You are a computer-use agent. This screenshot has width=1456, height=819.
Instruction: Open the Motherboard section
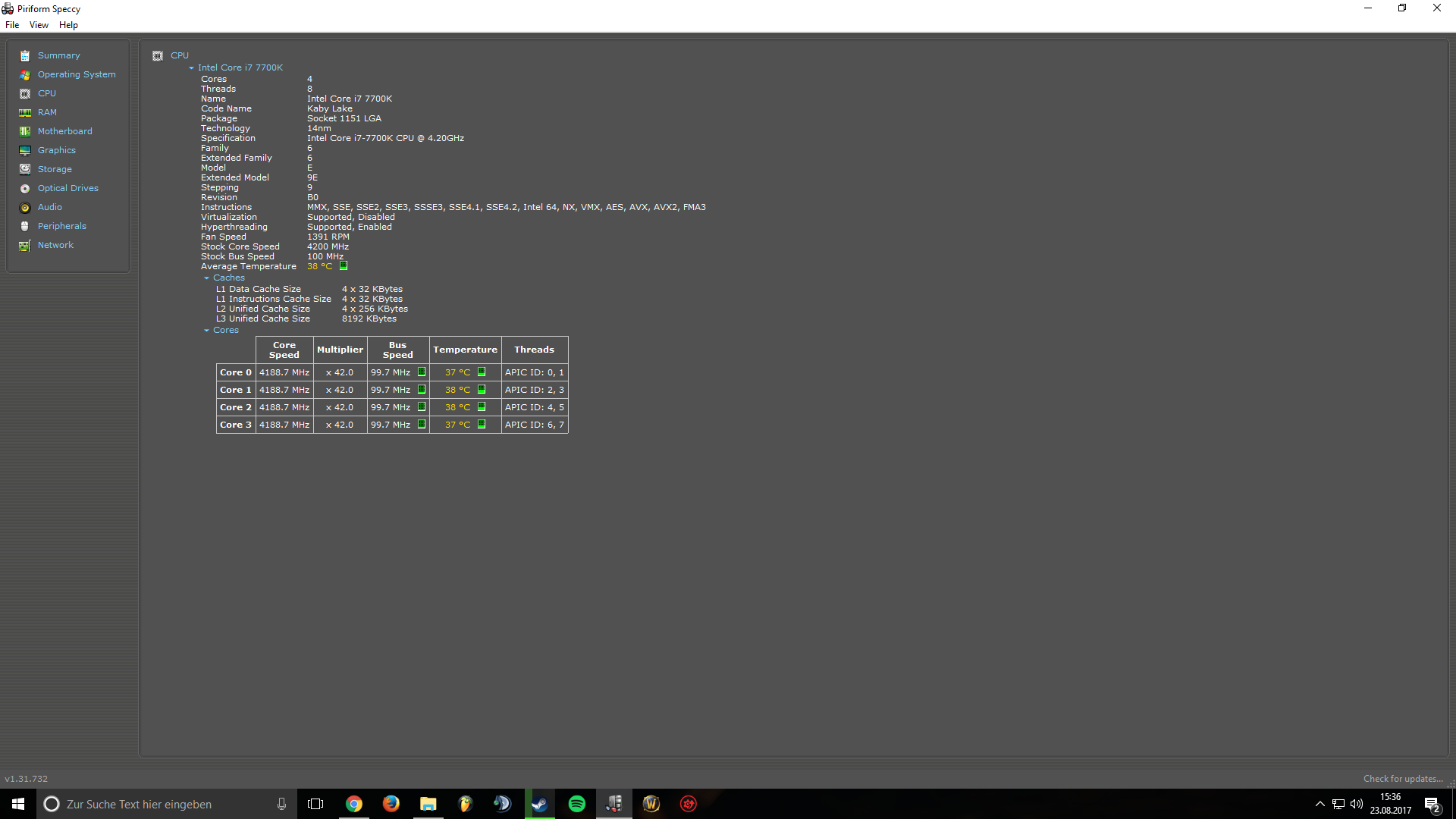click(x=65, y=131)
